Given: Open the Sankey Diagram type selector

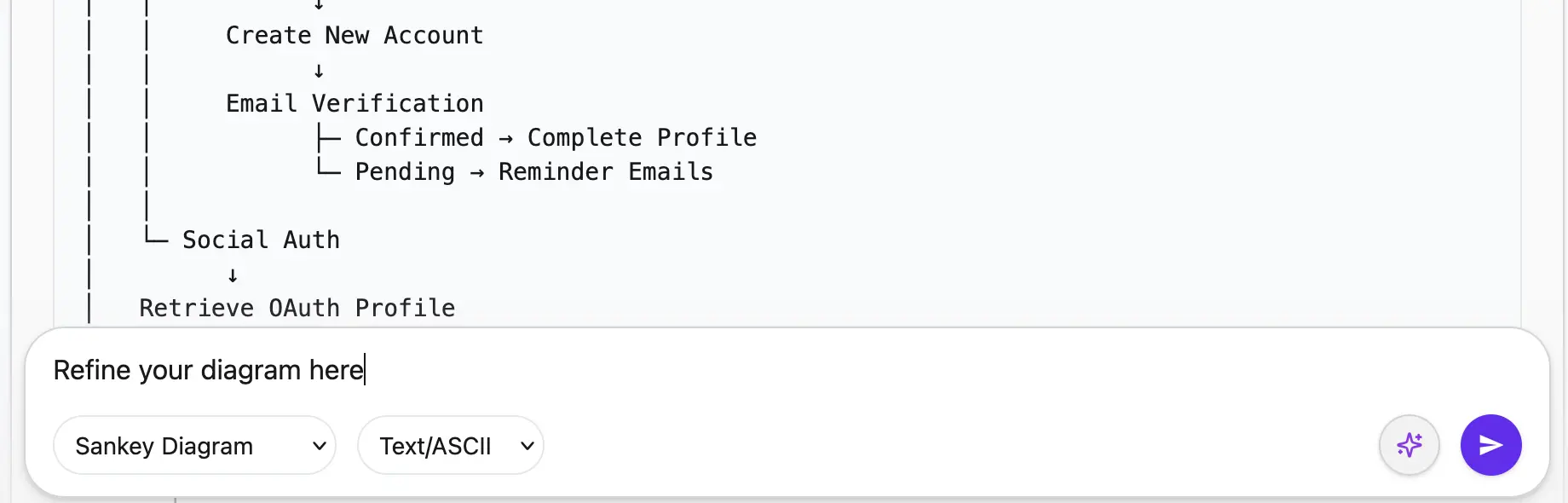Looking at the screenshot, I should click(194, 445).
